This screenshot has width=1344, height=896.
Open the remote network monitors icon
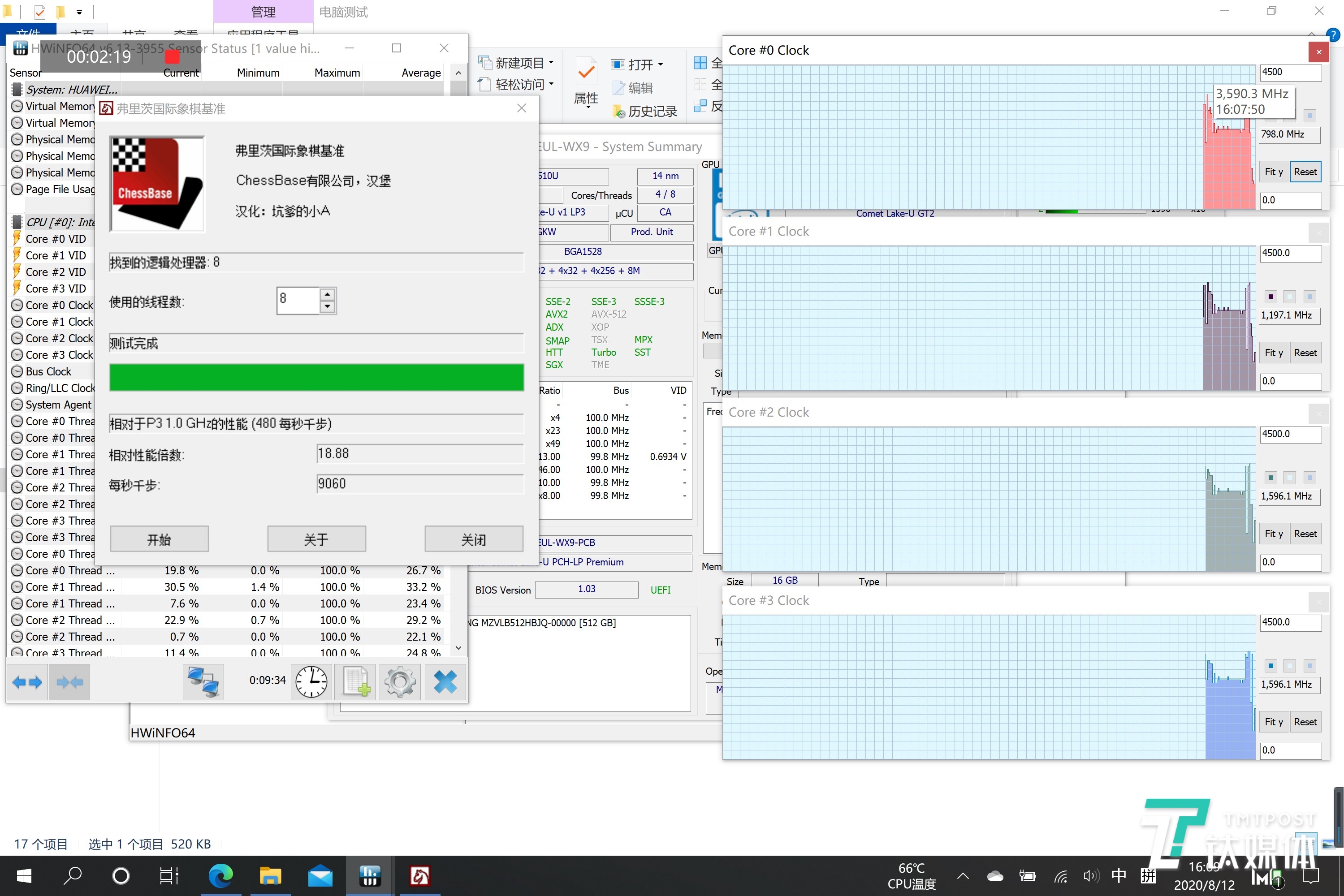tap(203, 682)
